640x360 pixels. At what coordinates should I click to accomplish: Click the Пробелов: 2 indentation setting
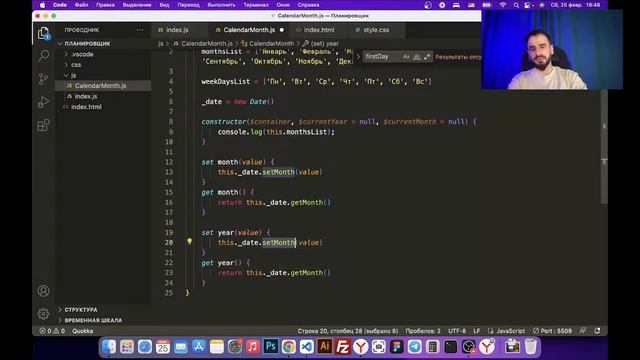pos(423,331)
